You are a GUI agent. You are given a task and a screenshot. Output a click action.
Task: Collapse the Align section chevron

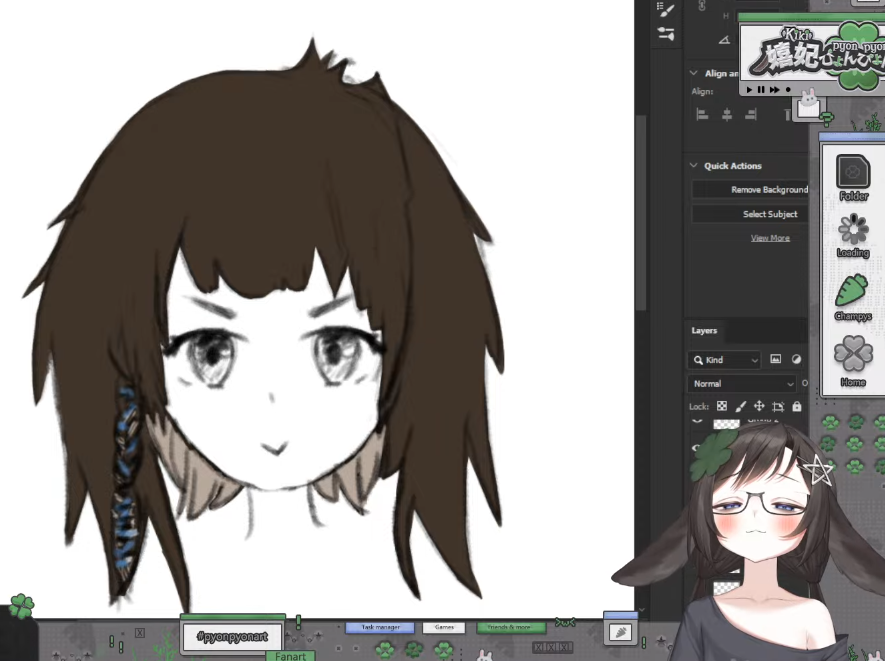coord(694,73)
